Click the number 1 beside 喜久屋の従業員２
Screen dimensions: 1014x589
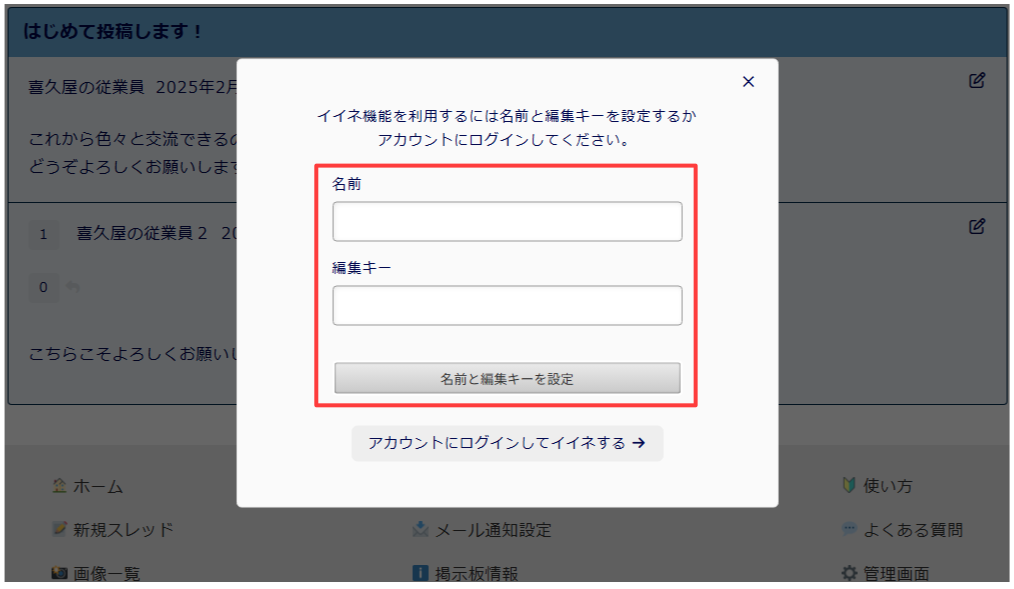click(44, 235)
